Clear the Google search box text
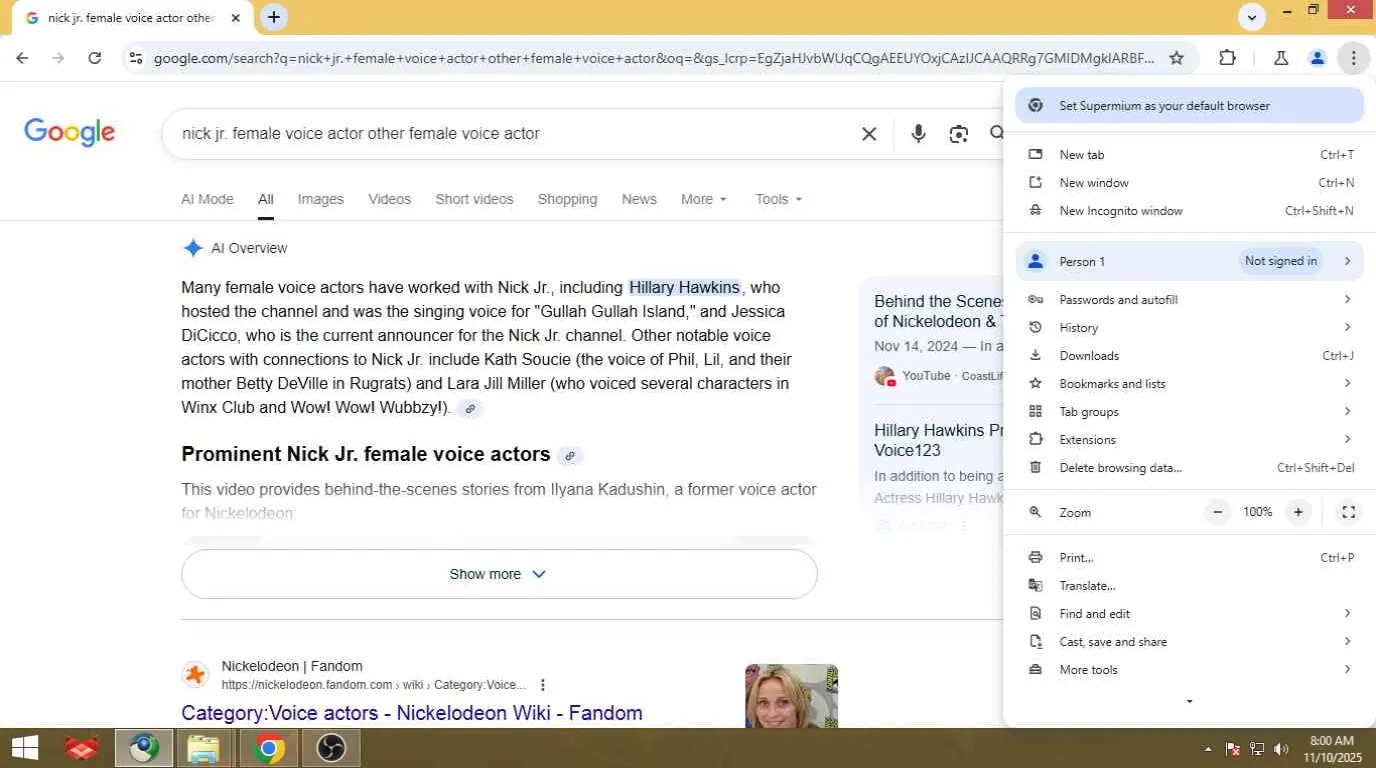 coord(869,134)
